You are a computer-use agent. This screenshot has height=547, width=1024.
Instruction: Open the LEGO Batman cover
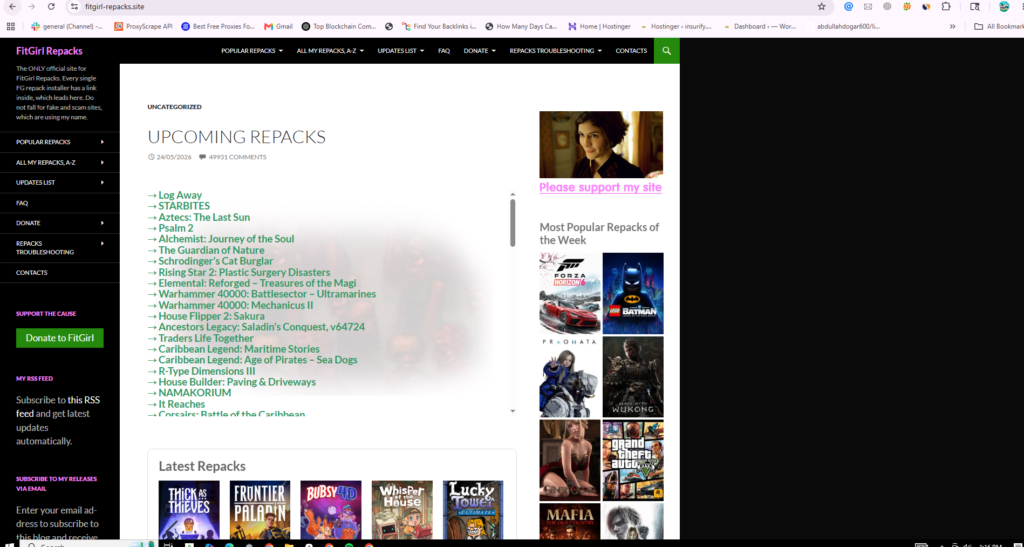[x=633, y=294]
